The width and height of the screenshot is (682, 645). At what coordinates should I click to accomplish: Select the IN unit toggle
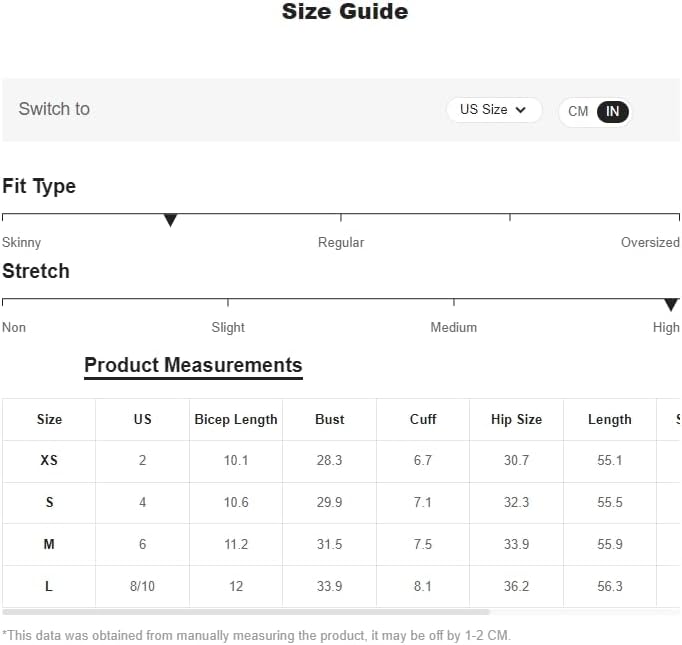612,111
